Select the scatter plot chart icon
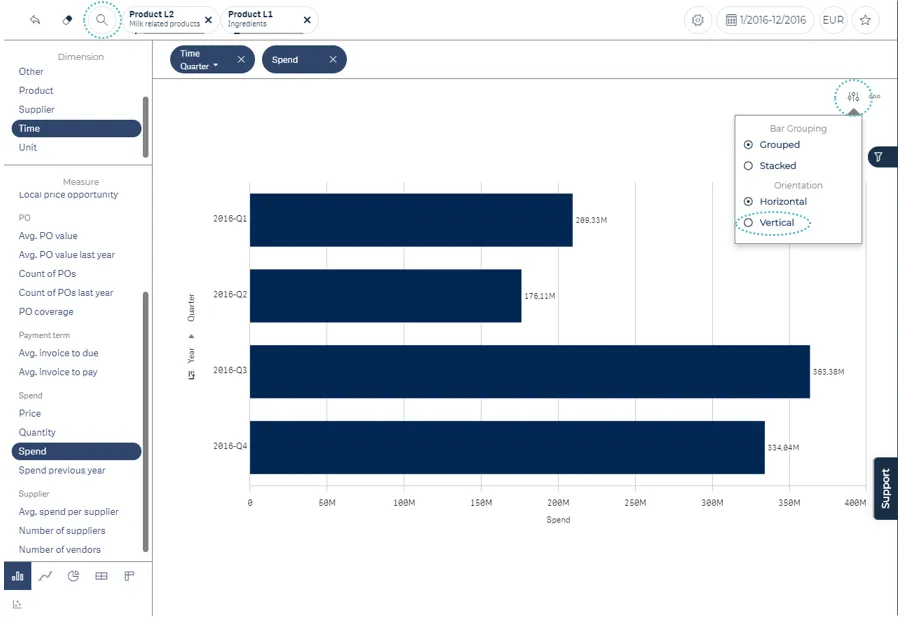Screen dimensions: 904x621 (17, 604)
